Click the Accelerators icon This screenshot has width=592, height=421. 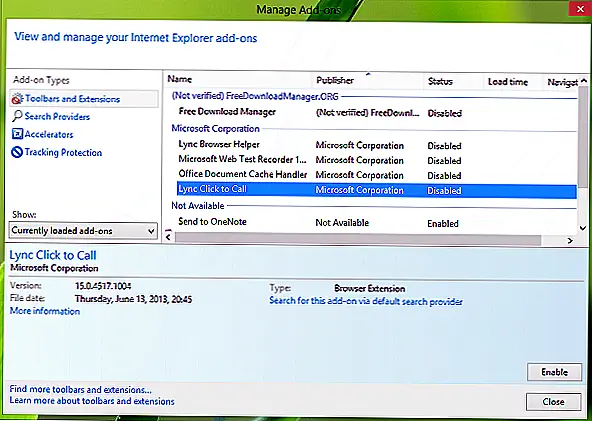click(17, 134)
